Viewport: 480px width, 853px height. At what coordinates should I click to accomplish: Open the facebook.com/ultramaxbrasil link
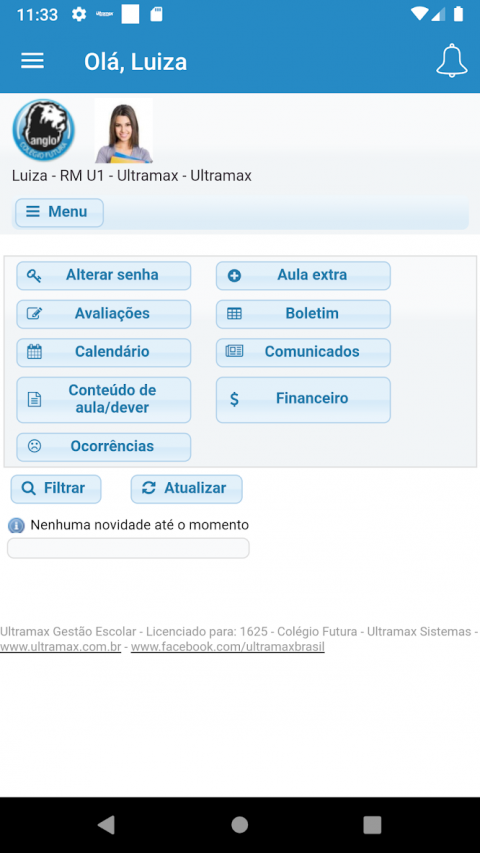pos(227,647)
